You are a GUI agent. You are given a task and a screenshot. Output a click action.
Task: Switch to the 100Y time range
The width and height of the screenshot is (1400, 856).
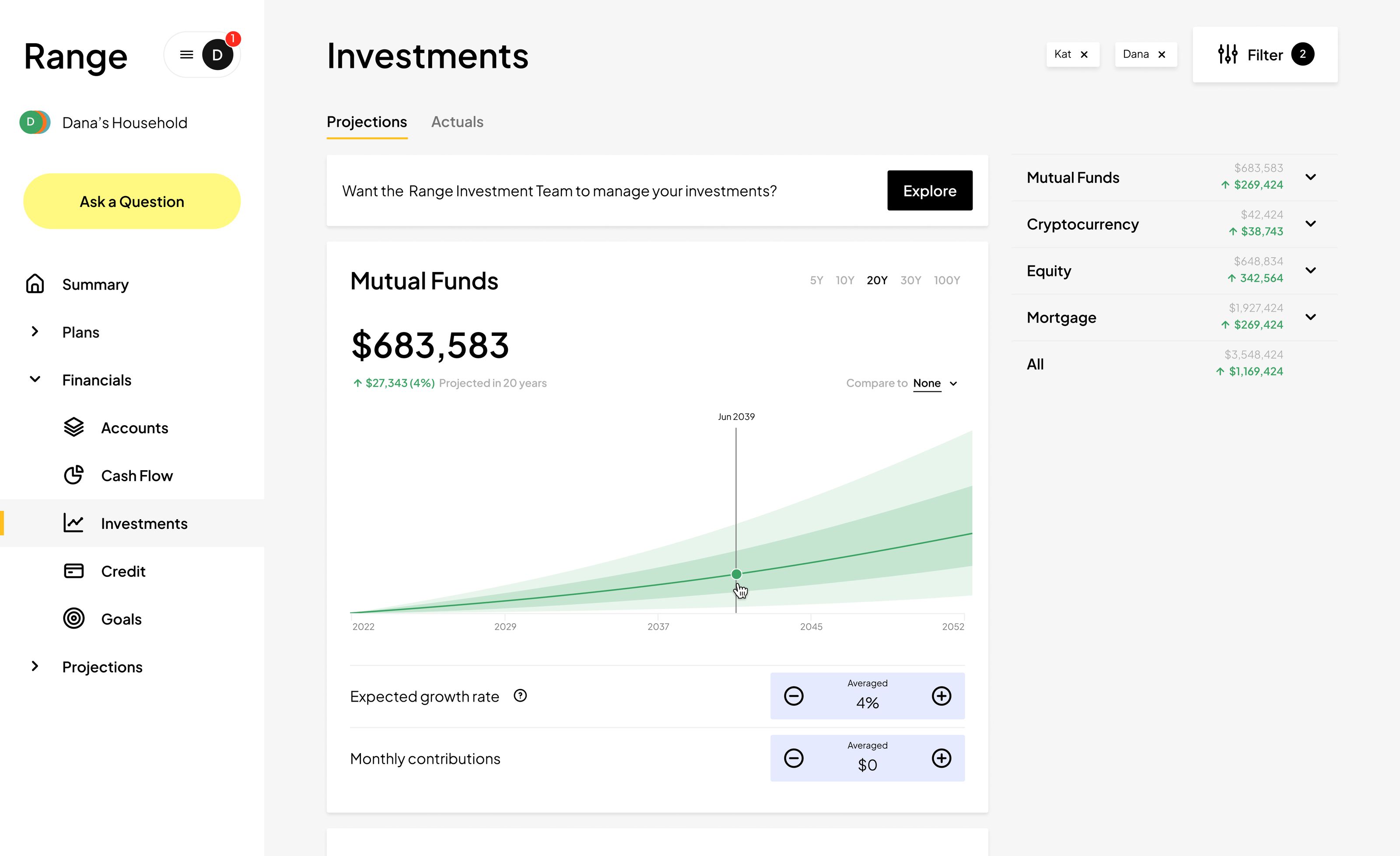[947, 280]
